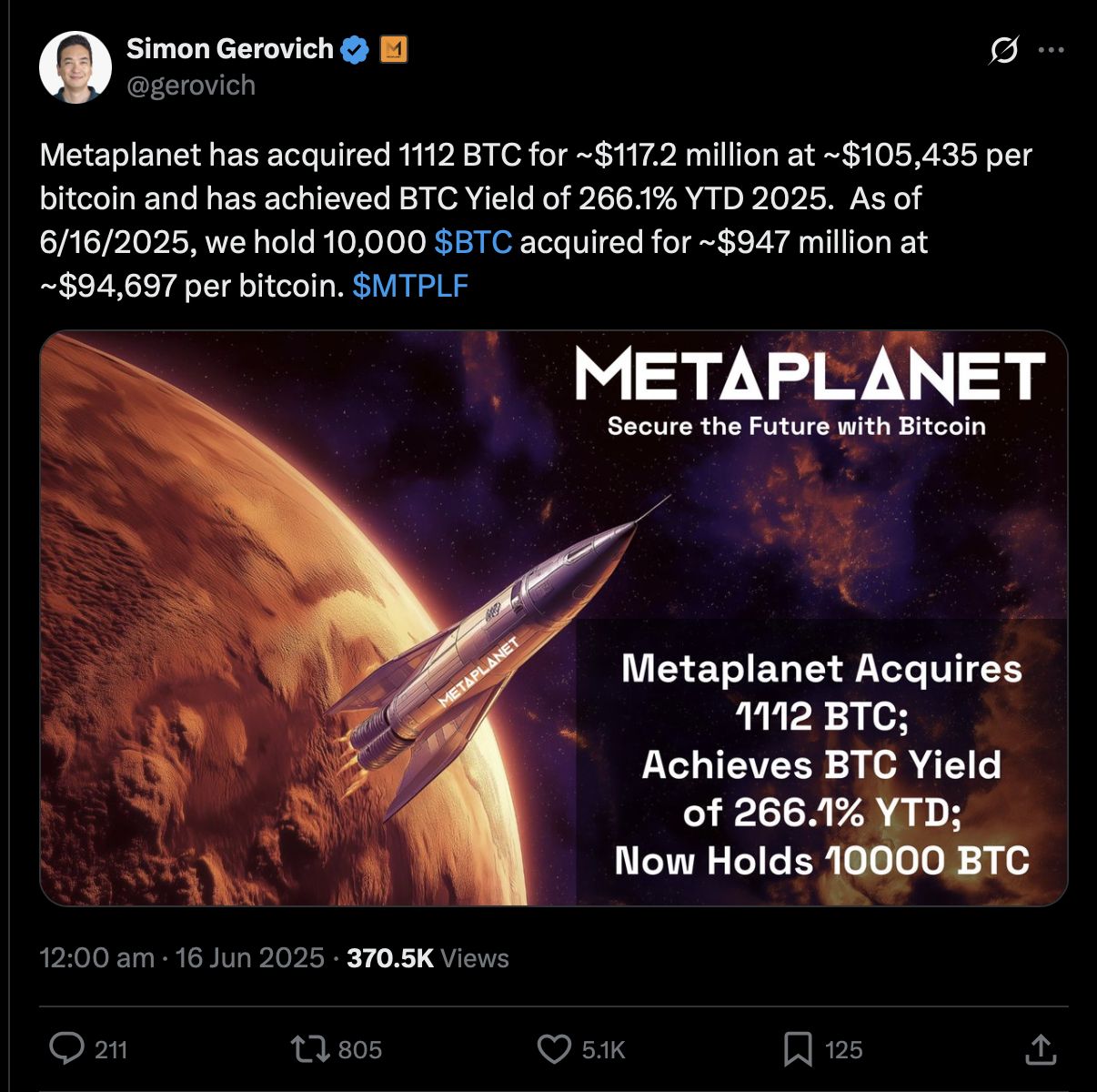Click the blue verified checkmark badge
1097x1092 pixels.
[355, 49]
